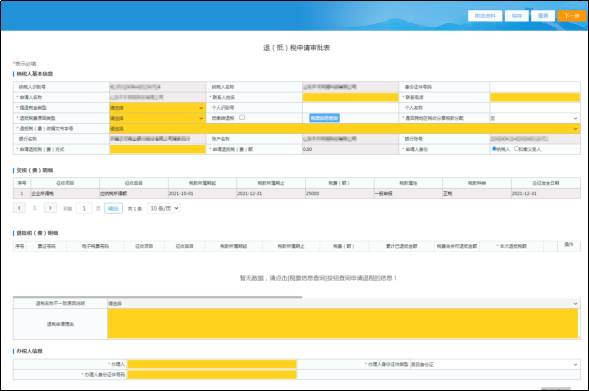Click the orange 下一步 button
589x391 pixels.
[x=572, y=16]
